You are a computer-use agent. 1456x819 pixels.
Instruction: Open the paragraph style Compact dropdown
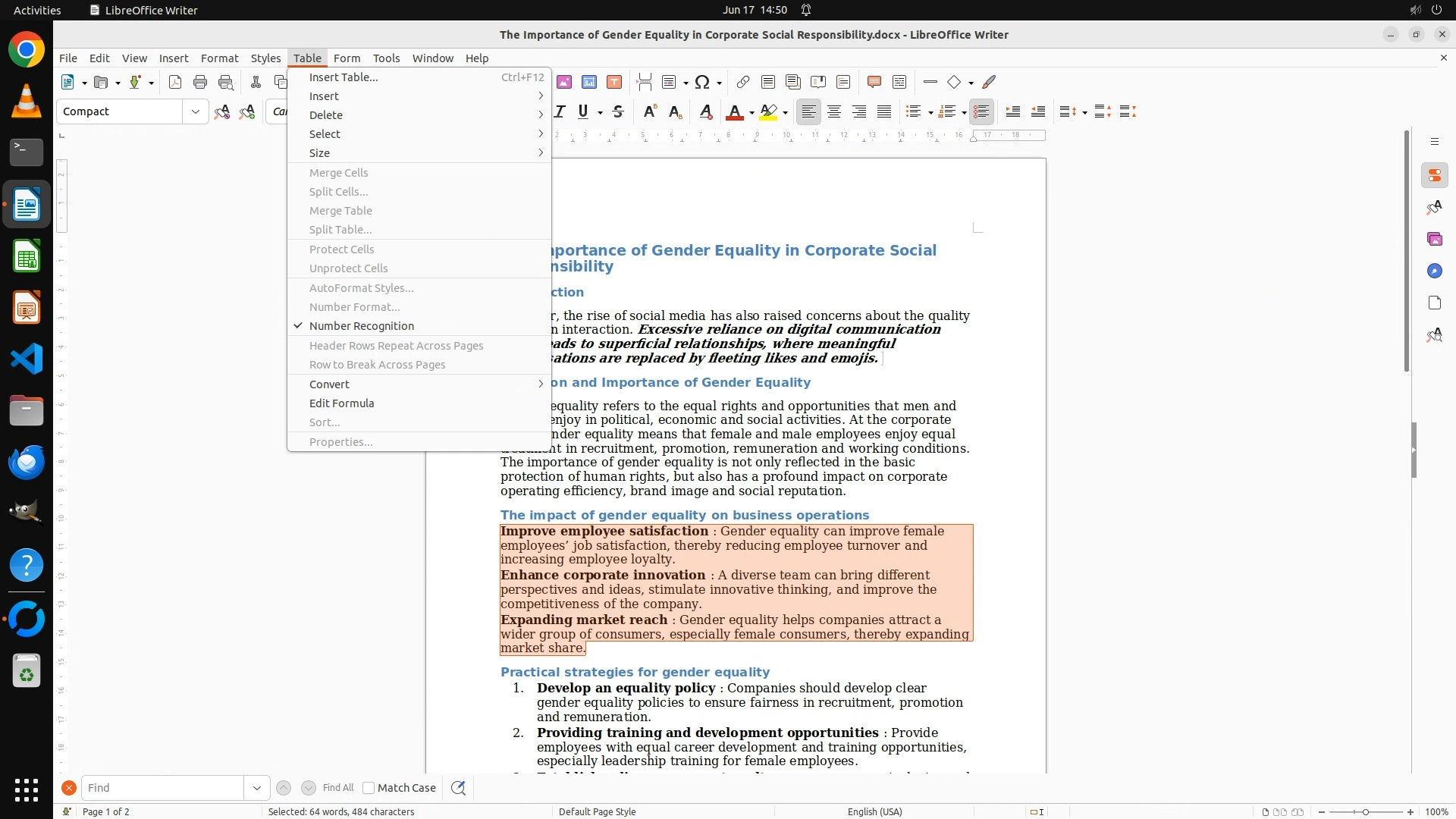(x=195, y=111)
